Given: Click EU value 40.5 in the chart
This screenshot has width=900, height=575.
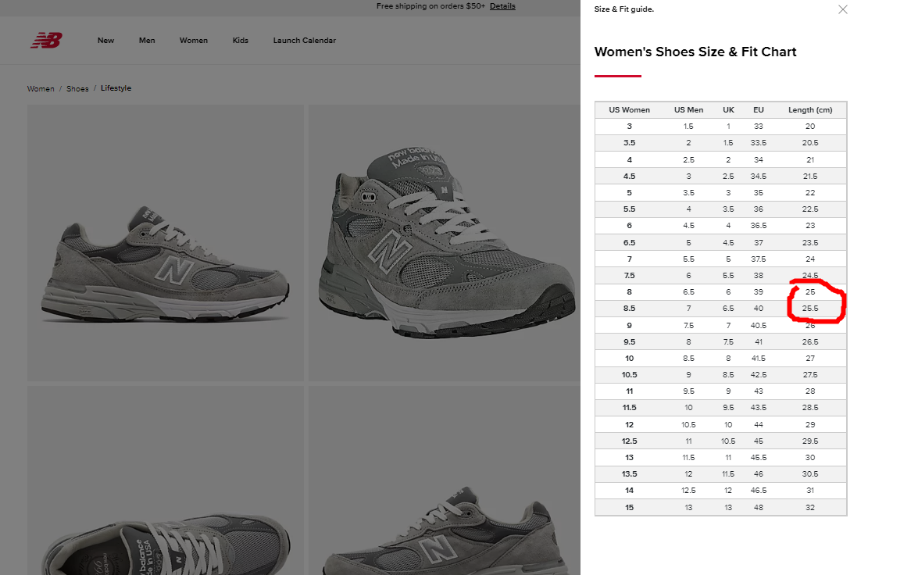Looking at the screenshot, I should point(758,325).
